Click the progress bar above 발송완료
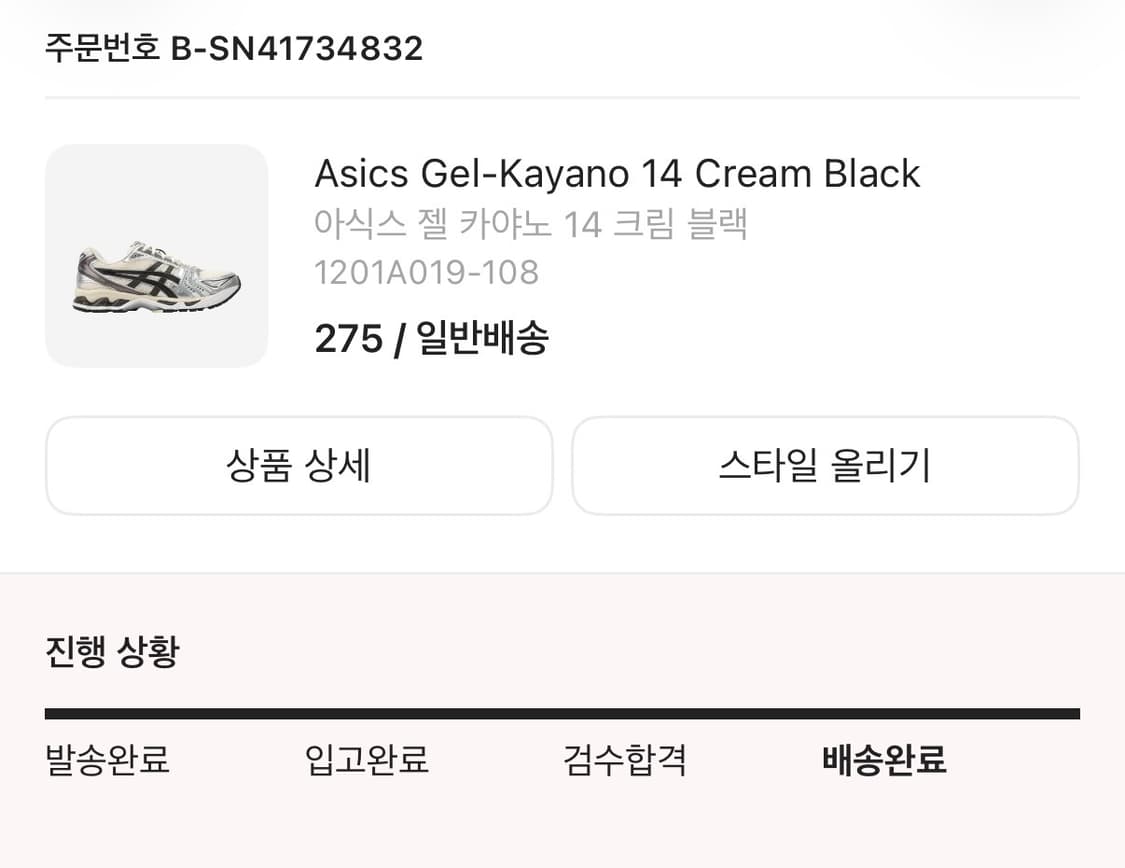The width and height of the screenshot is (1125, 868). (106, 713)
